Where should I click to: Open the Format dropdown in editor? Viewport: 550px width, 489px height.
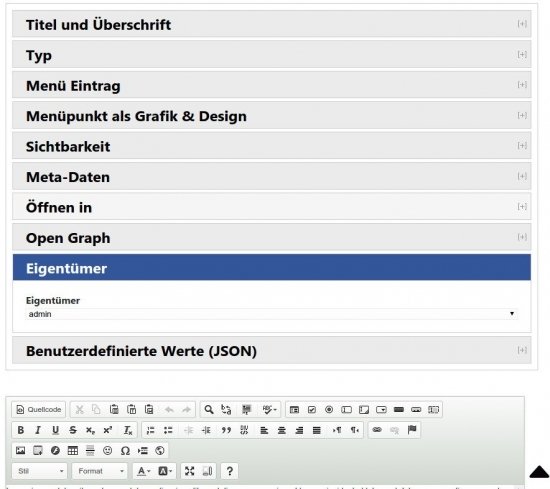pyautogui.click(x=100, y=471)
